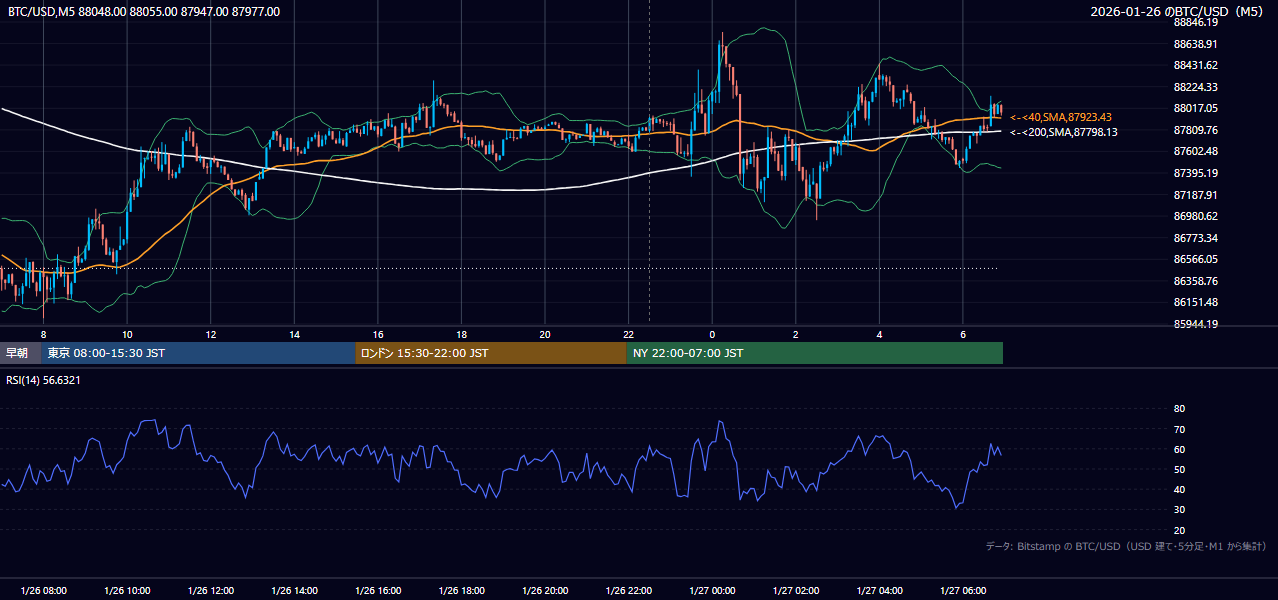The image size is (1278, 600).
Task: Click the price chart hour tick 18
Action: [461, 334]
